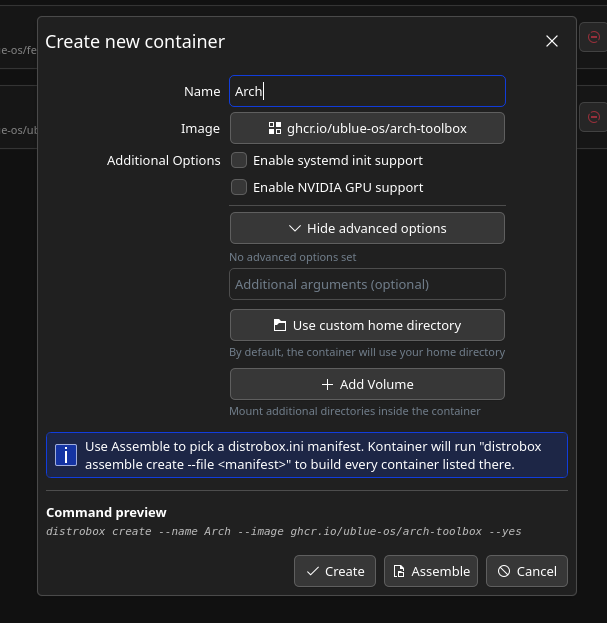
Task: Collapse the Hide advanced options section
Action: (x=367, y=228)
